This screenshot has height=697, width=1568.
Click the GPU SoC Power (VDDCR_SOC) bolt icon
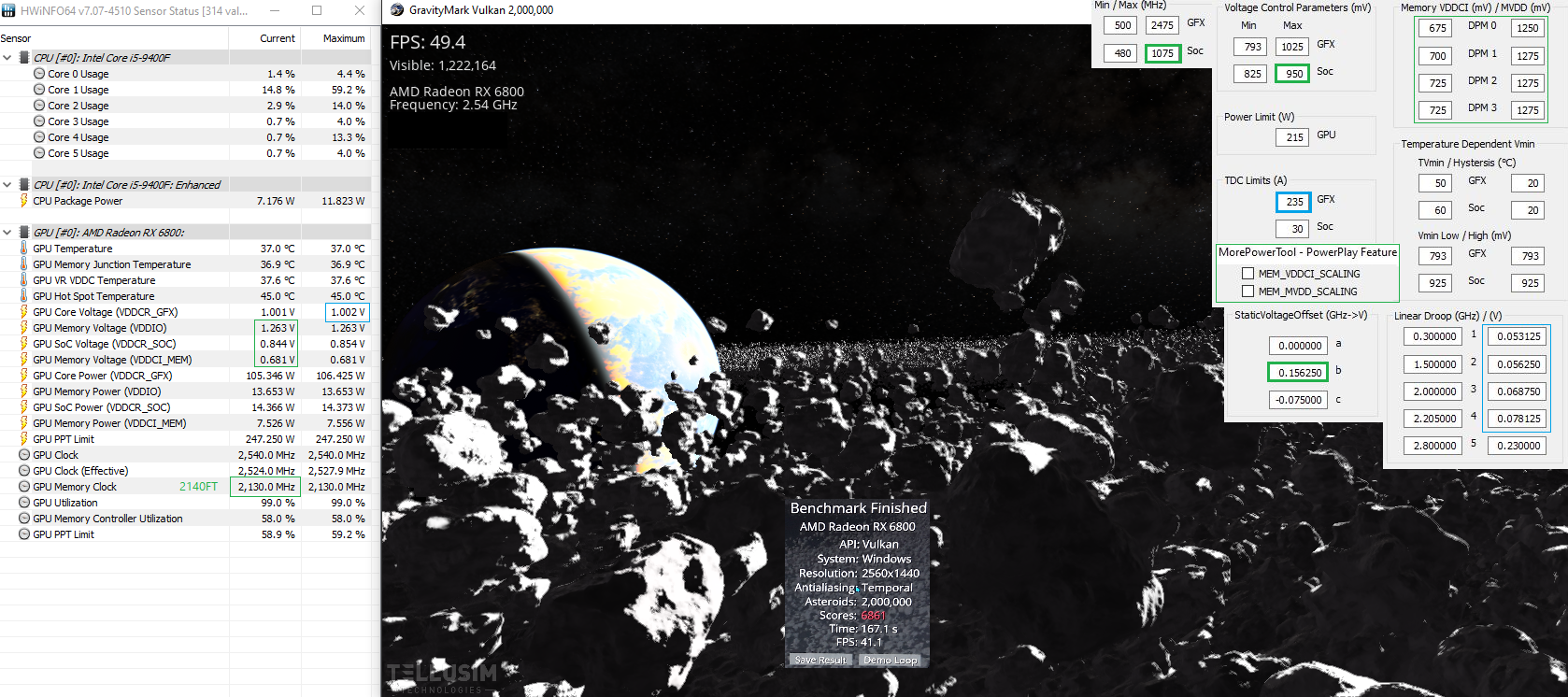(24, 407)
